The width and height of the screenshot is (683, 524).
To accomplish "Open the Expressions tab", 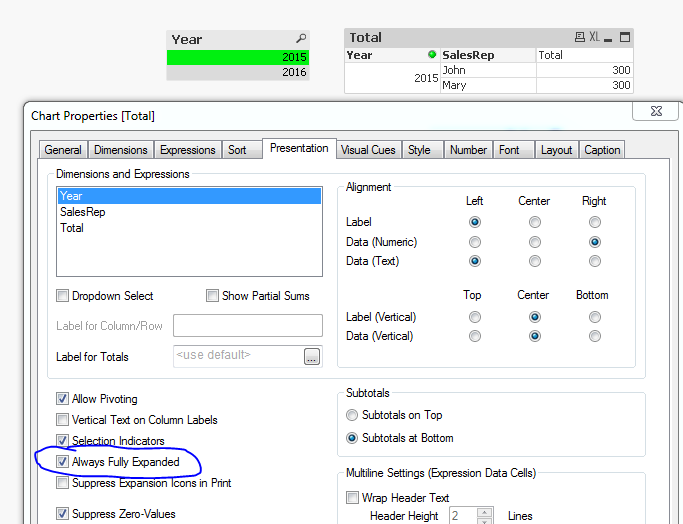I will point(188,150).
